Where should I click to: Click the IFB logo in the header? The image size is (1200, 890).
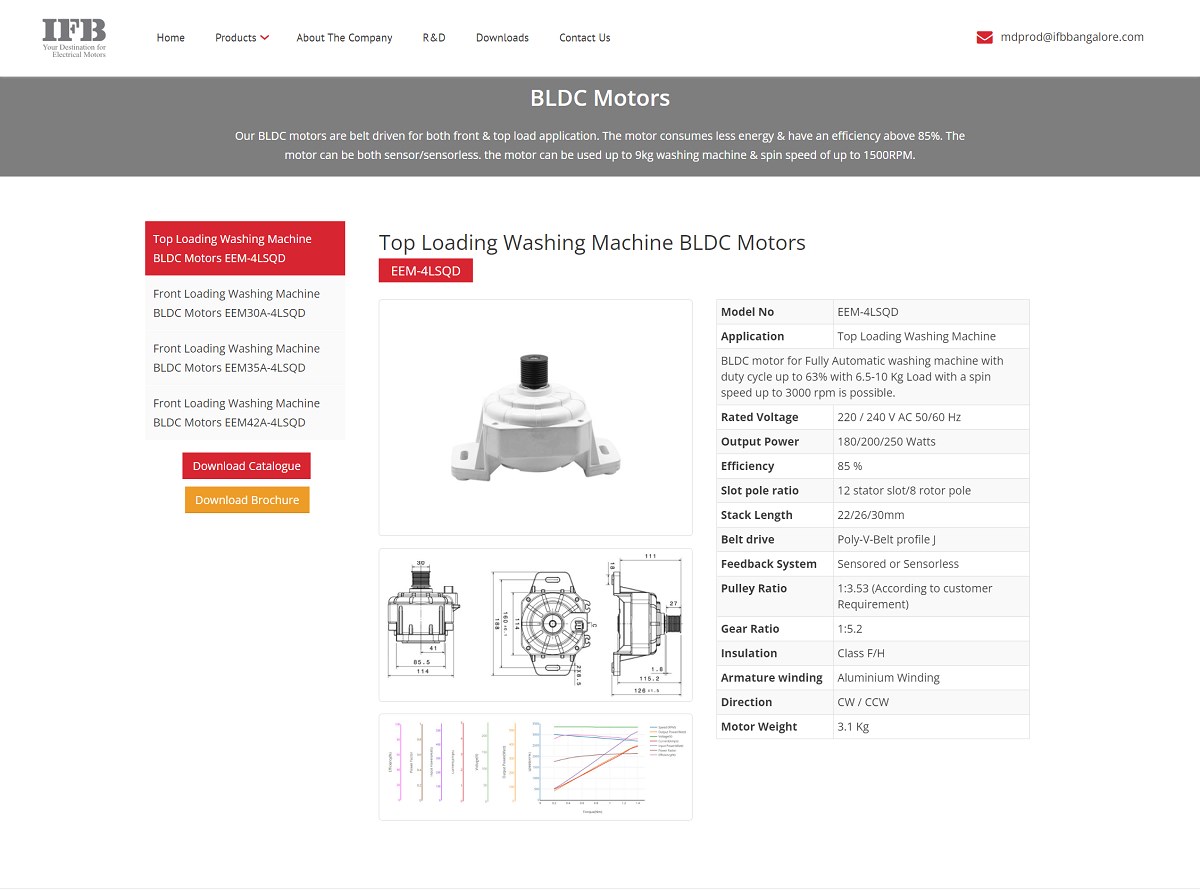(x=74, y=37)
